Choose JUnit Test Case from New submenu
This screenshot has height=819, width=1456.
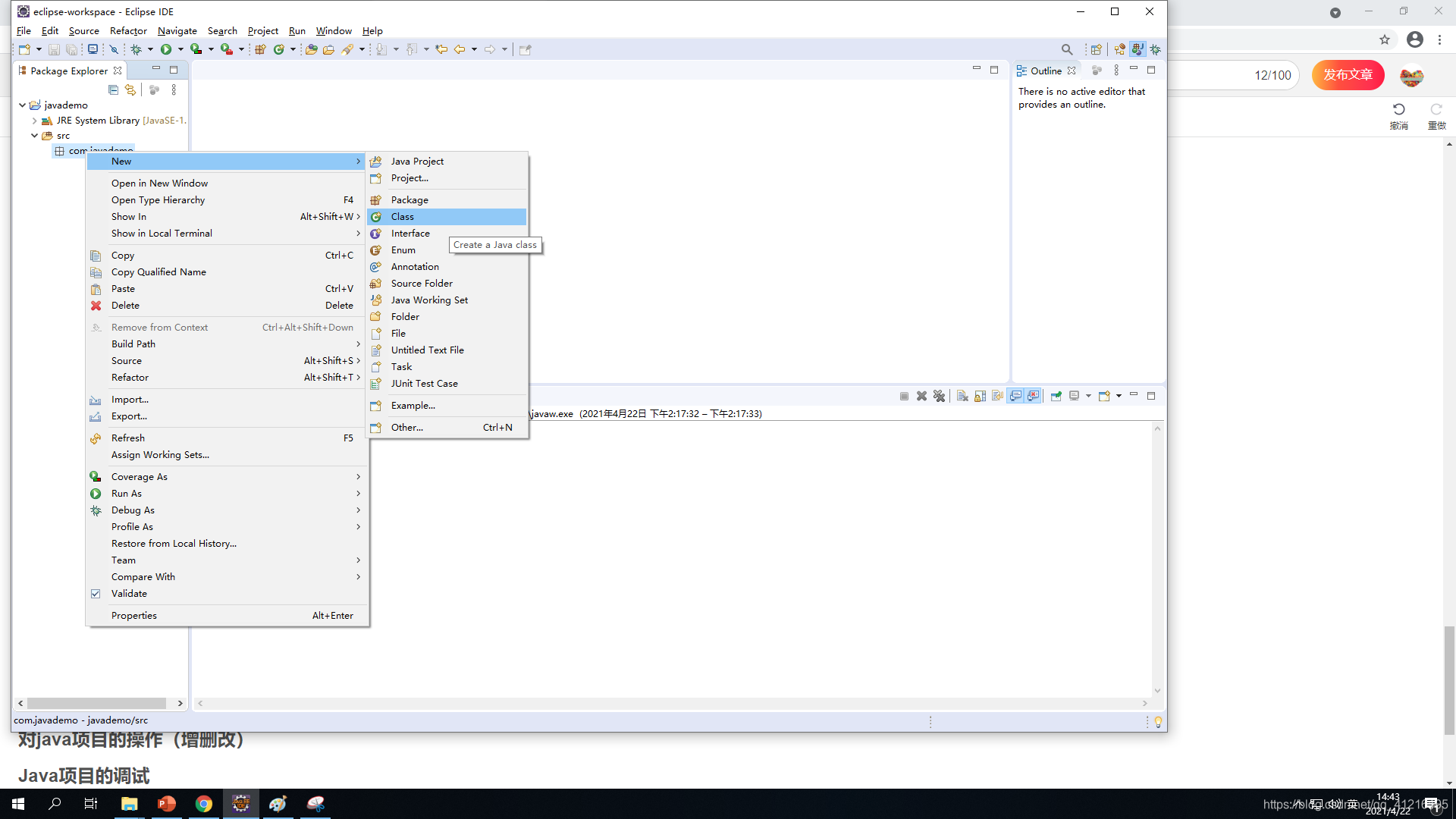click(x=447, y=384)
